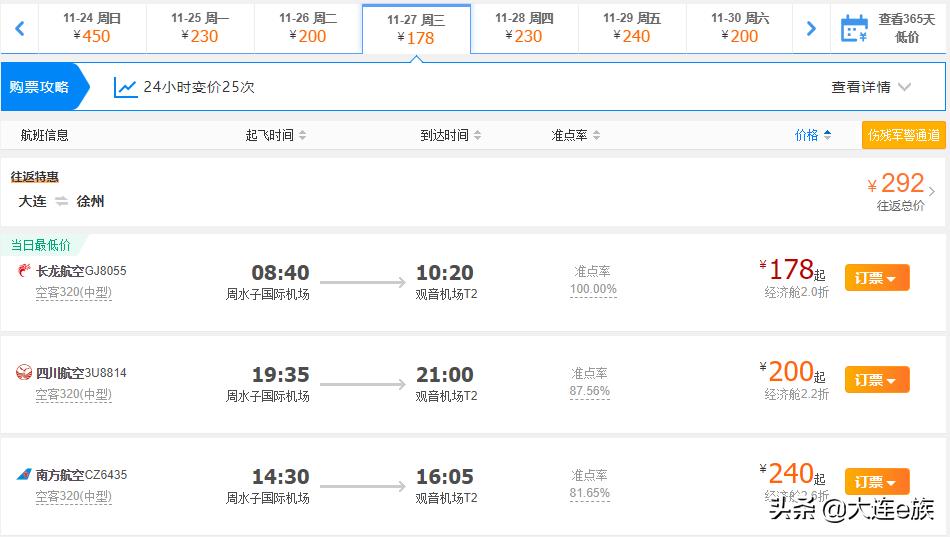Click the 往返特惠 label
950x537 pixels.
click(x=35, y=176)
